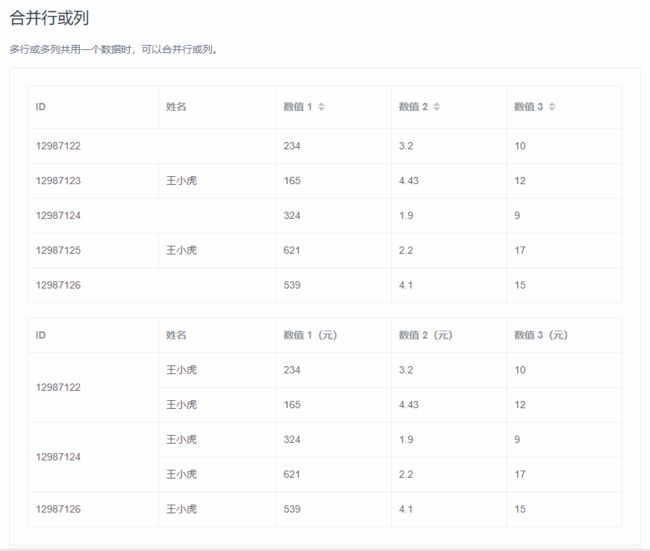Click the 姓名 header in the sortable table

pos(176,107)
